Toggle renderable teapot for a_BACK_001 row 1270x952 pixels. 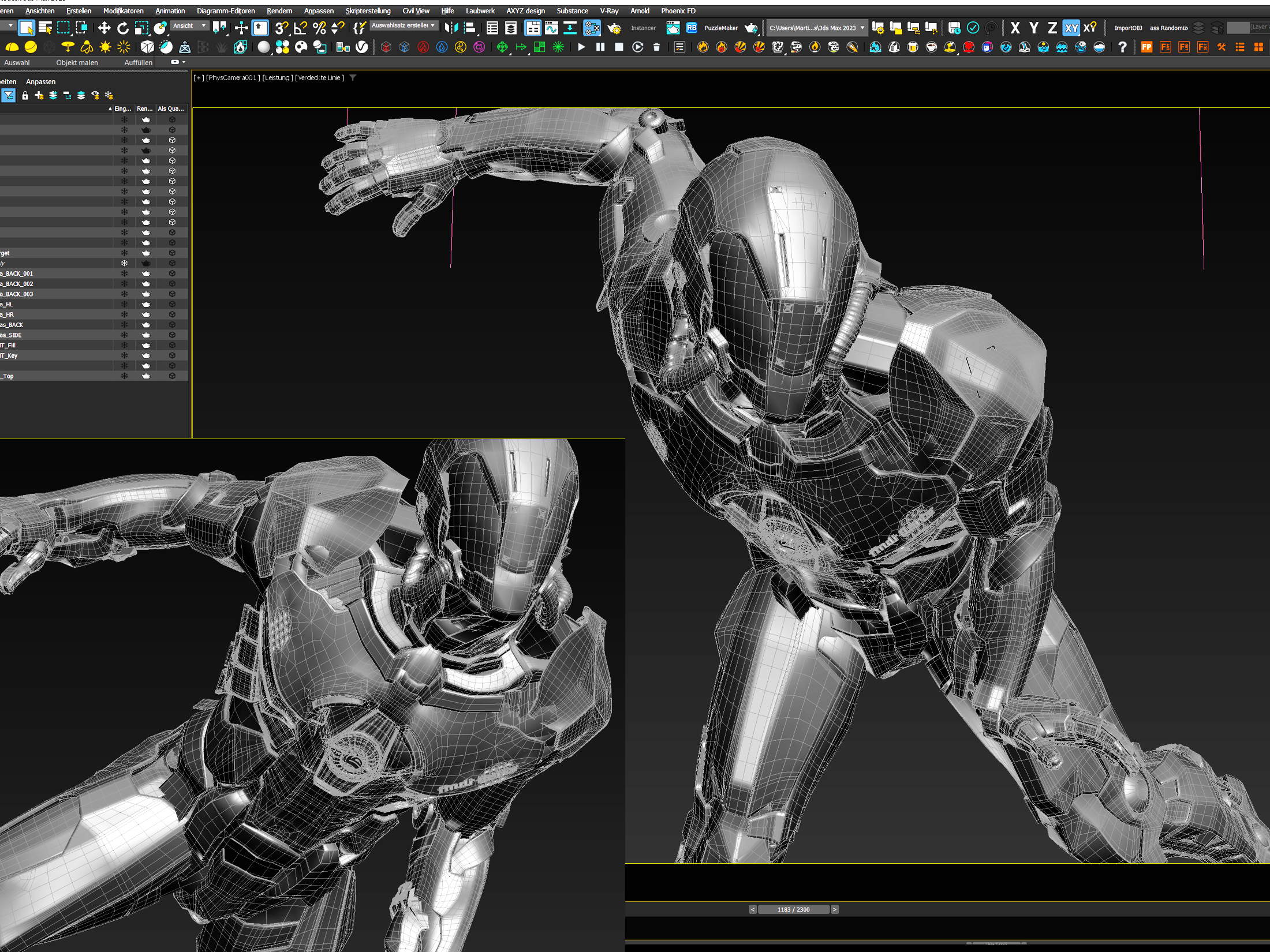pyautogui.click(x=146, y=273)
